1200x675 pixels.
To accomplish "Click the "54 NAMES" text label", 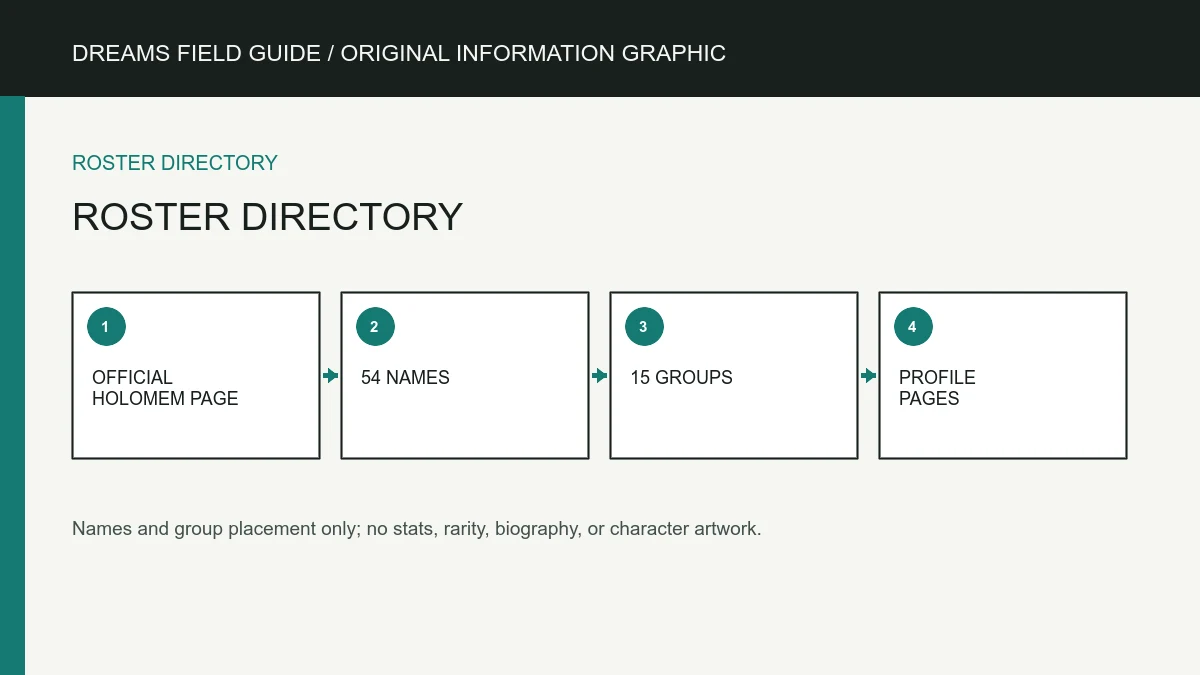I will pyautogui.click(x=405, y=378).
